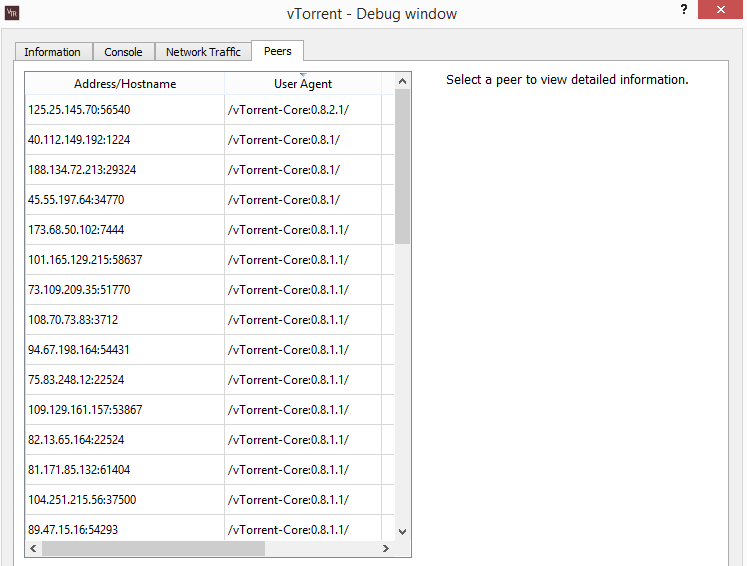Click the horizontal scrollbar thumb in peer list
The height and width of the screenshot is (566, 747).
(153, 548)
